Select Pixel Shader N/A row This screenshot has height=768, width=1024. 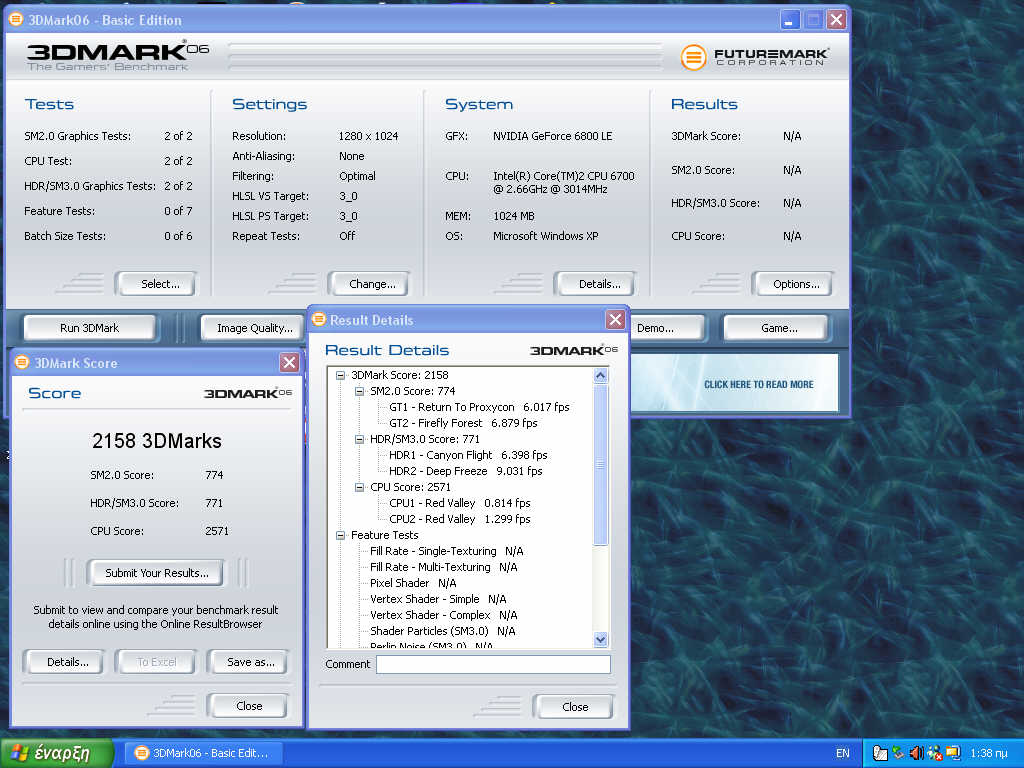pos(413,583)
